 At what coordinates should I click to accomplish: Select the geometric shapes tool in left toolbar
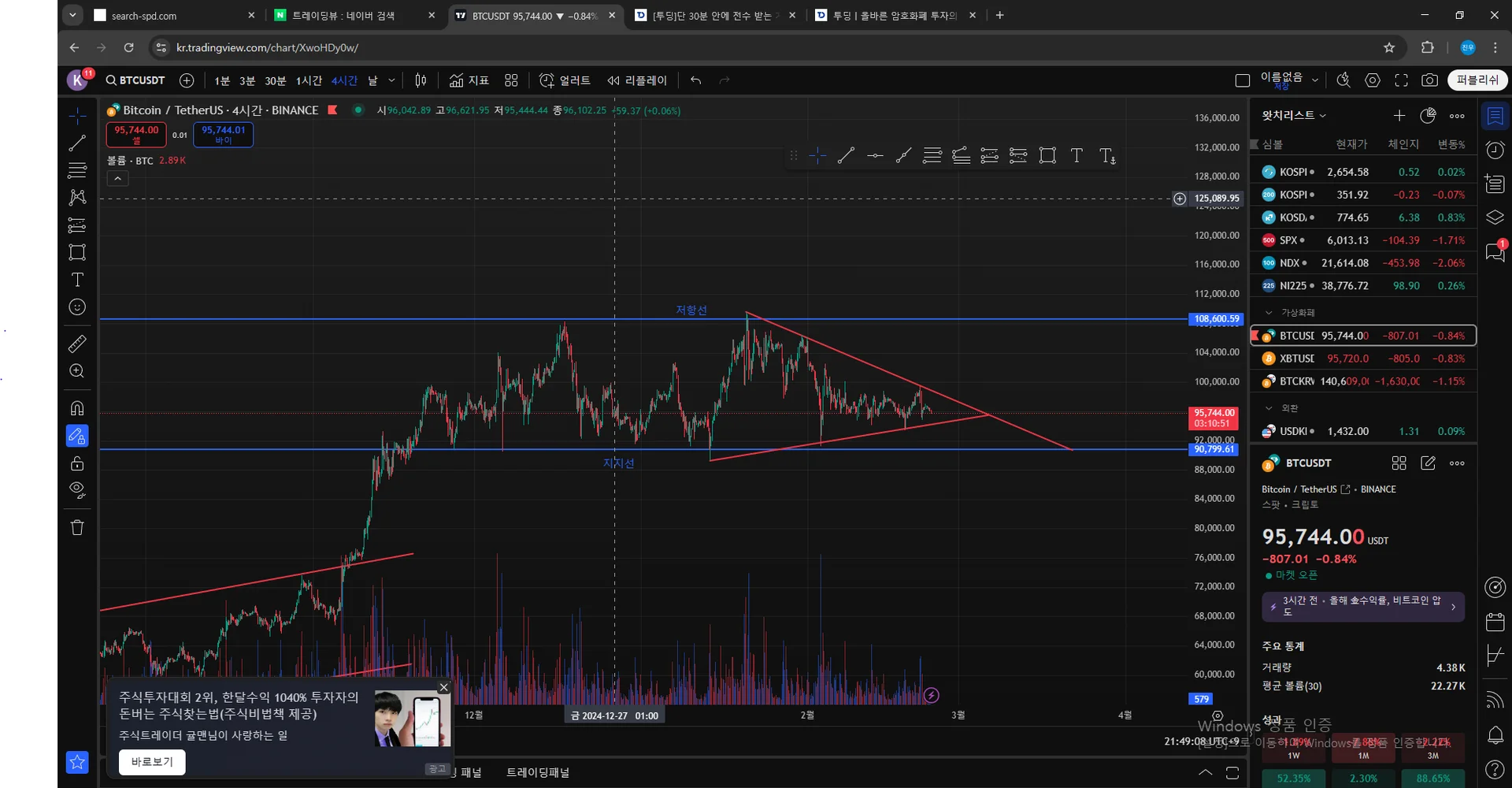tap(77, 252)
